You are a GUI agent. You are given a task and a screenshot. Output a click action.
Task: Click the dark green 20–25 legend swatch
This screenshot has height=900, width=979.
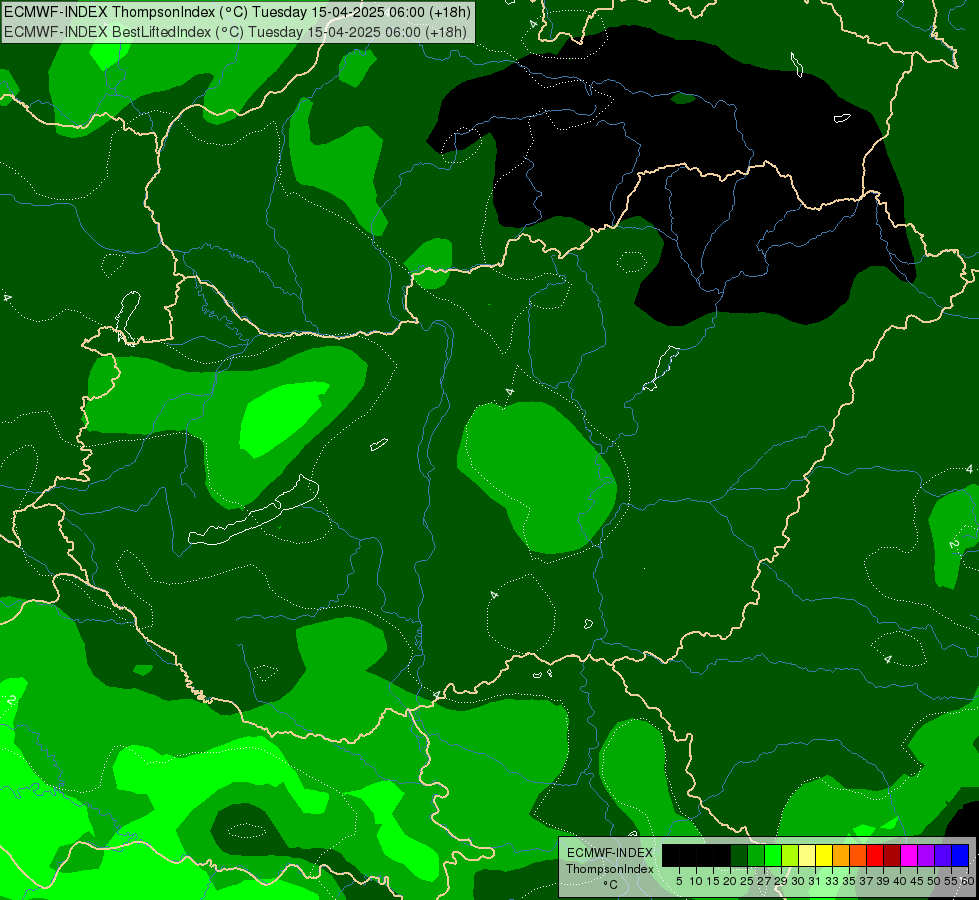click(x=739, y=855)
